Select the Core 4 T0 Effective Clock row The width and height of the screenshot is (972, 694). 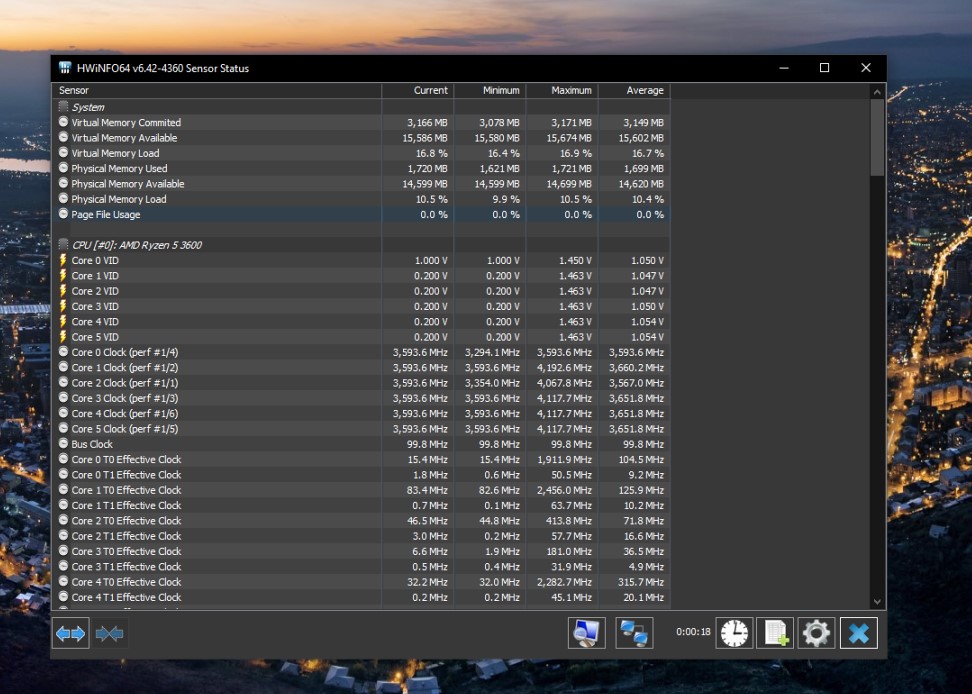[x=361, y=582]
